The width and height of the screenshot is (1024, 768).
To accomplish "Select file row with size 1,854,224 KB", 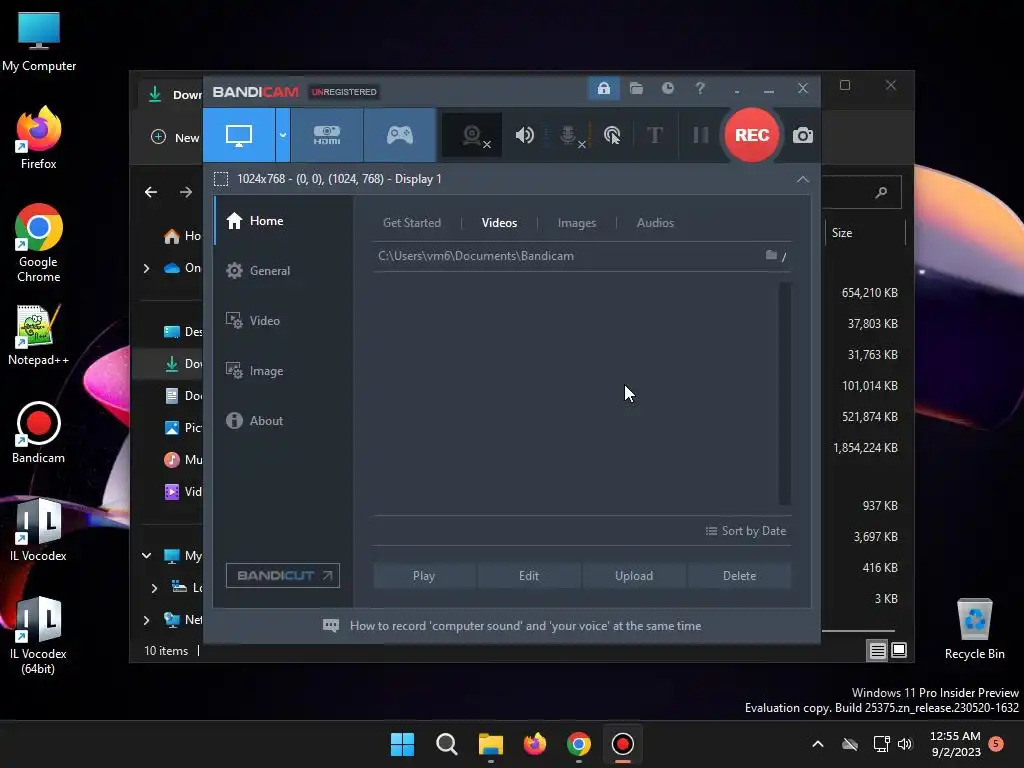I will [x=867, y=448].
